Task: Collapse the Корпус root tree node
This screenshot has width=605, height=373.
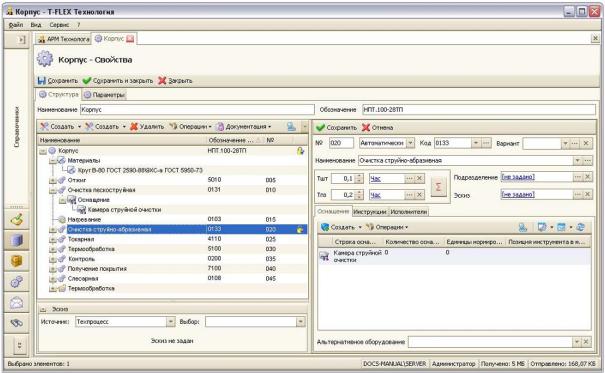Action: 43,151
